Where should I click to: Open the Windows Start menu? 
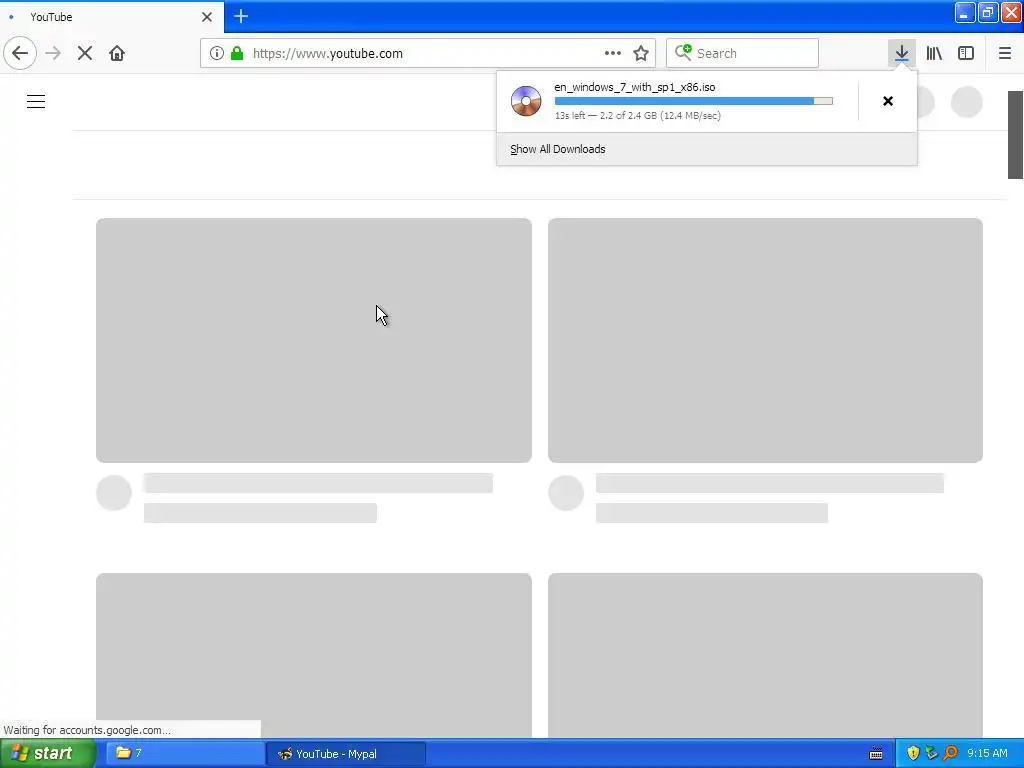[48, 754]
